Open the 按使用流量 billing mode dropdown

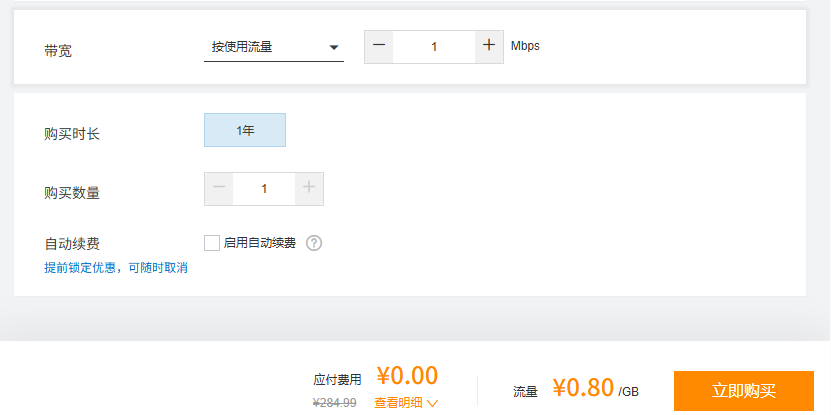[273, 47]
